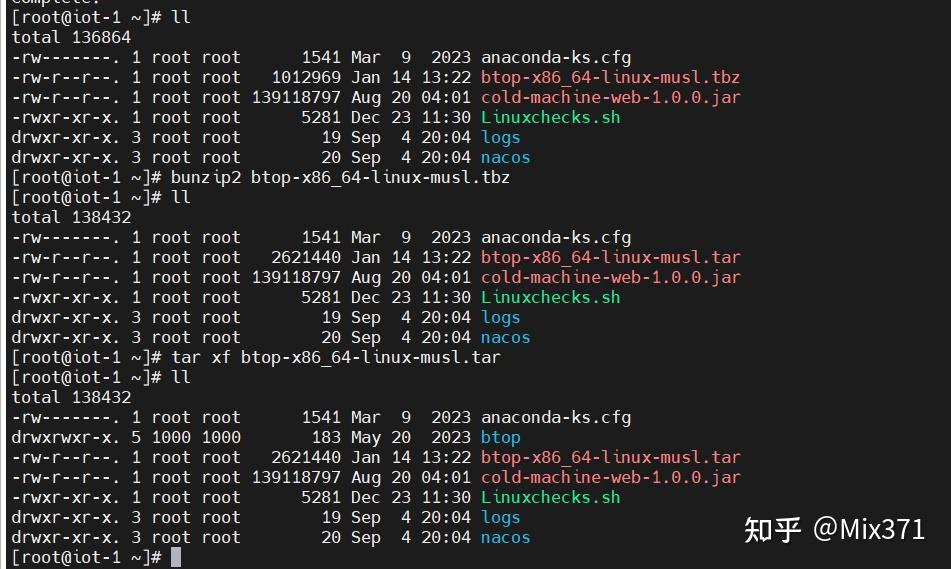
Task: Click the Zhihu @Mix371 watermark
Action: [835, 529]
